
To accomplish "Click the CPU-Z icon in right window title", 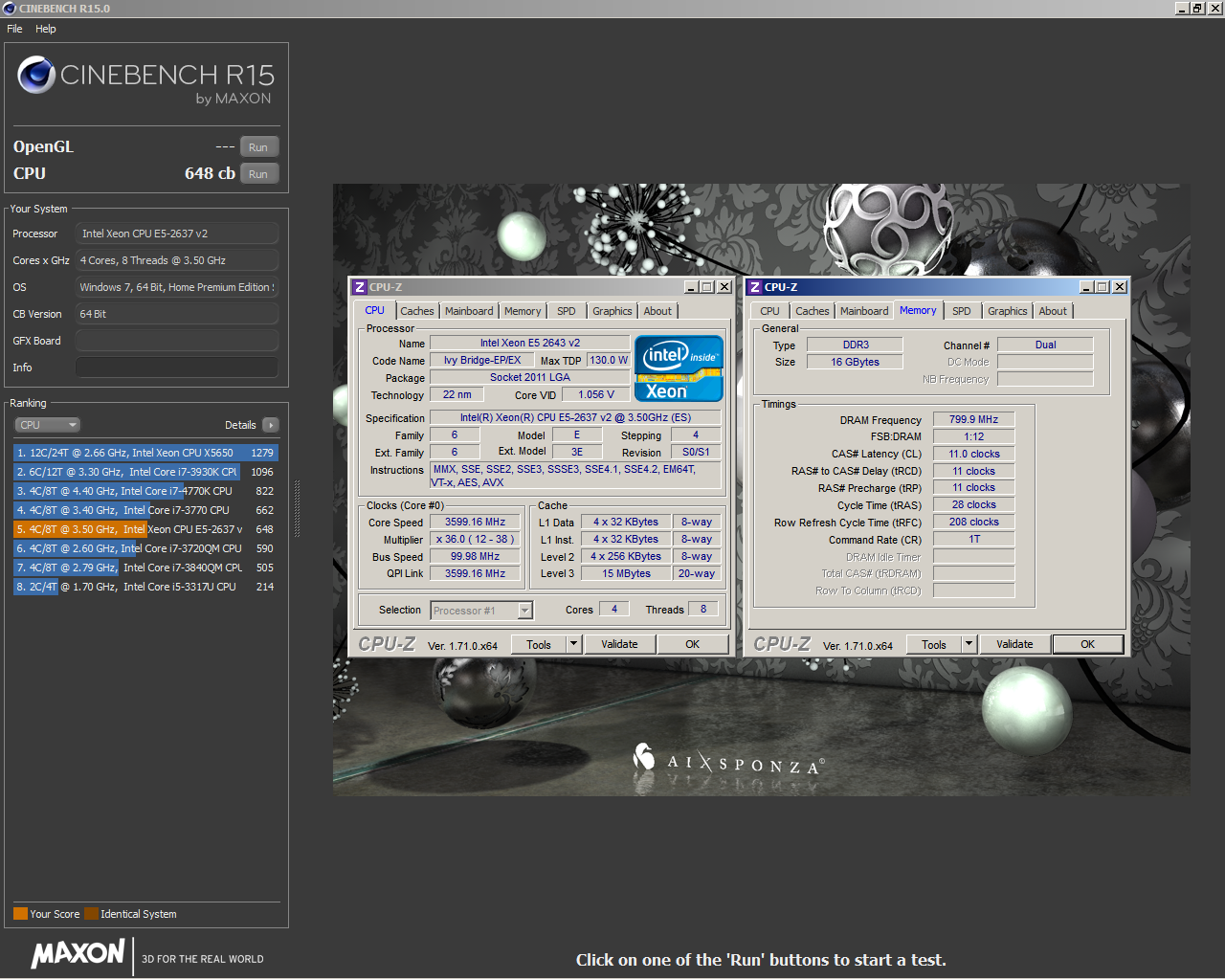I will click(755, 287).
